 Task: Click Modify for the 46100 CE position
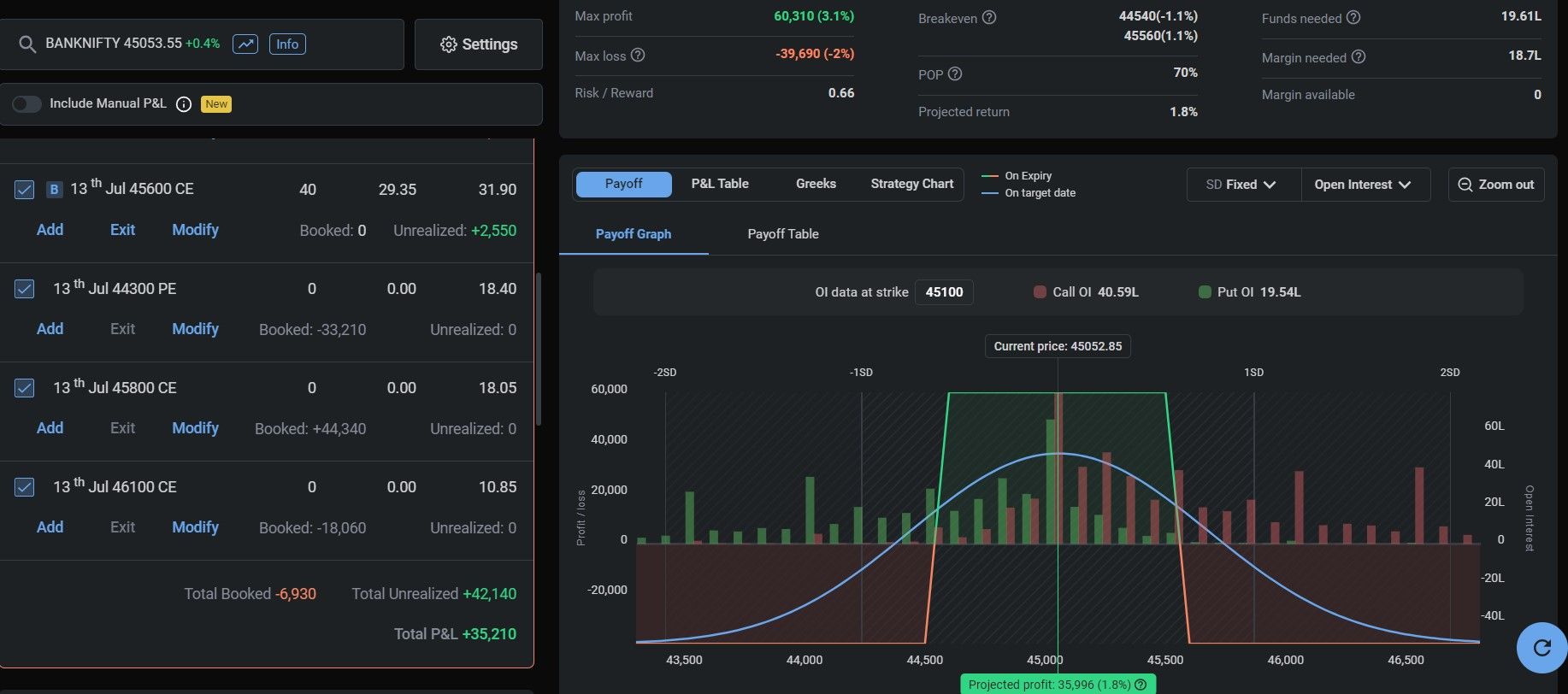195,527
